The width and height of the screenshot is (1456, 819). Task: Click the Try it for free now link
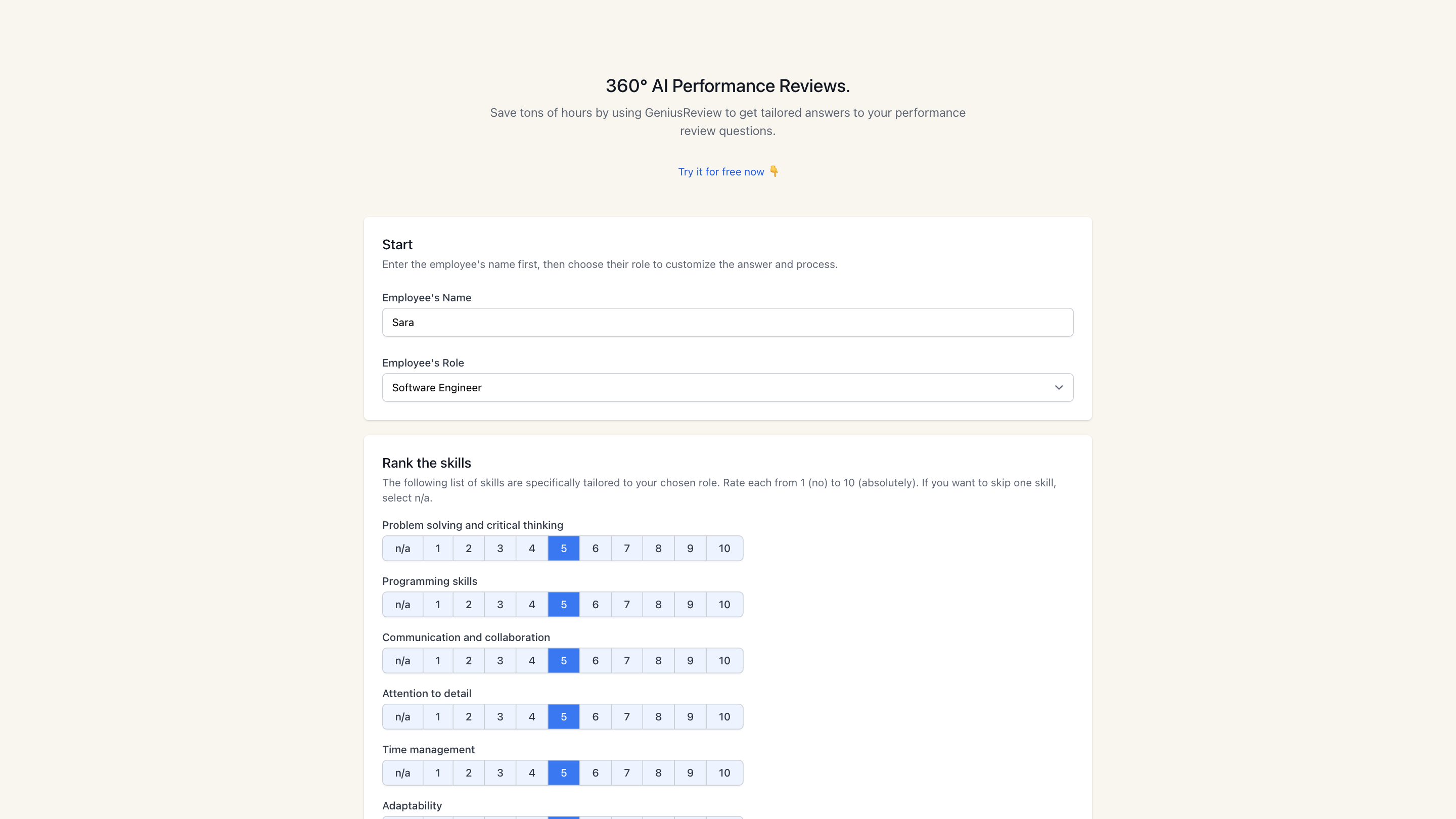[720, 172]
